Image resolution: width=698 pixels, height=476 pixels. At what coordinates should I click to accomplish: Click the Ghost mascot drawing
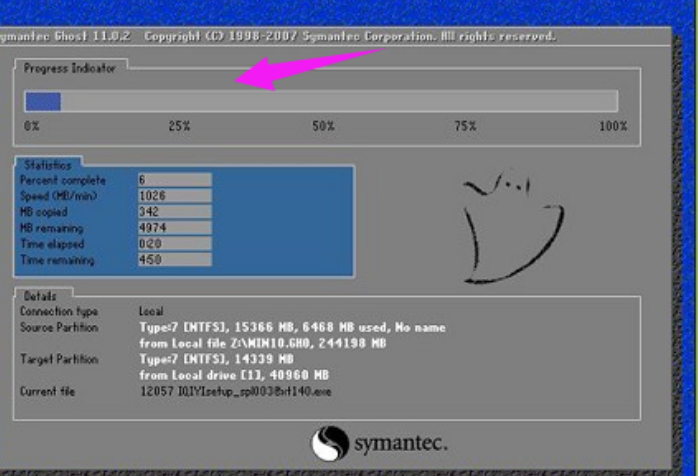512,228
